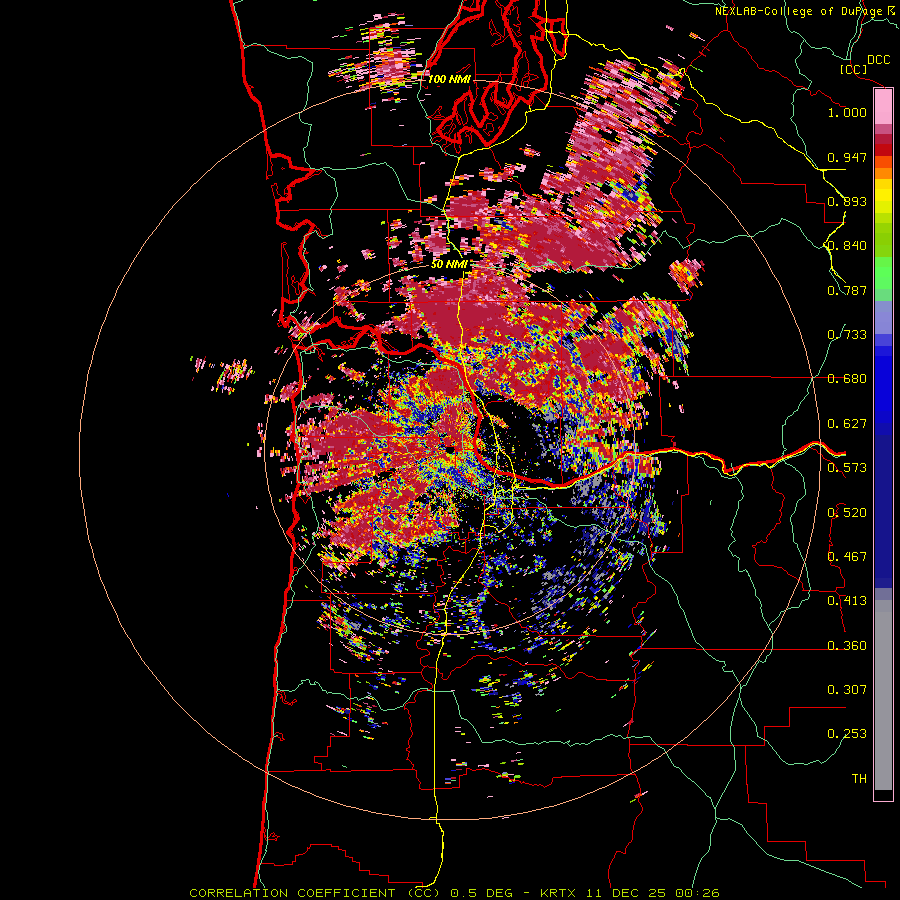Screen dimensions: 900x900
Task: Click the 0.413 scale value
Action: tap(847, 601)
